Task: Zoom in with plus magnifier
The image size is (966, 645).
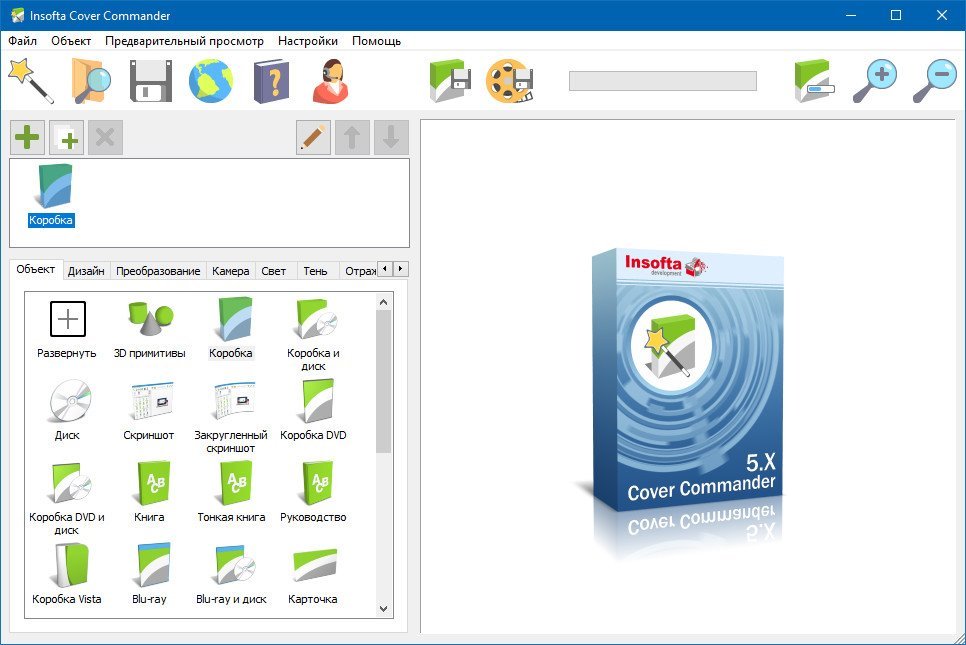Action: click(x=875, y=81)
